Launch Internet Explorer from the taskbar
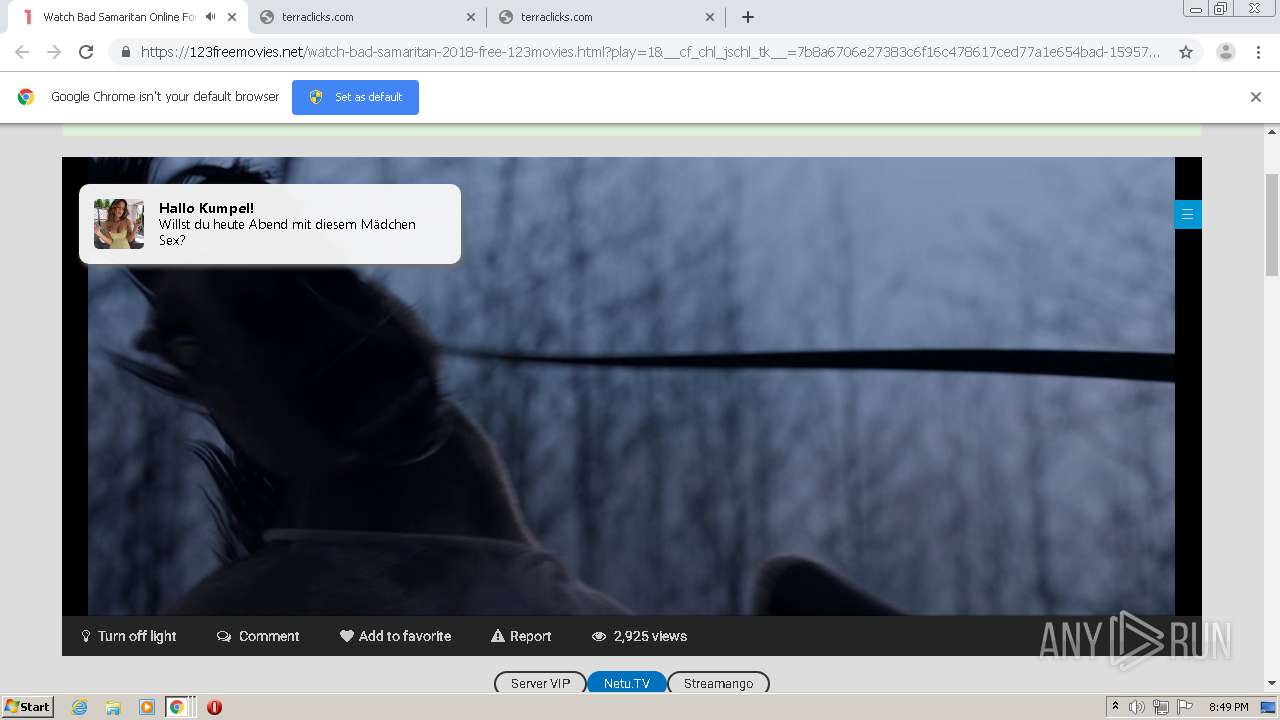This screenshot has height=720, width=1280. point(79,707)
